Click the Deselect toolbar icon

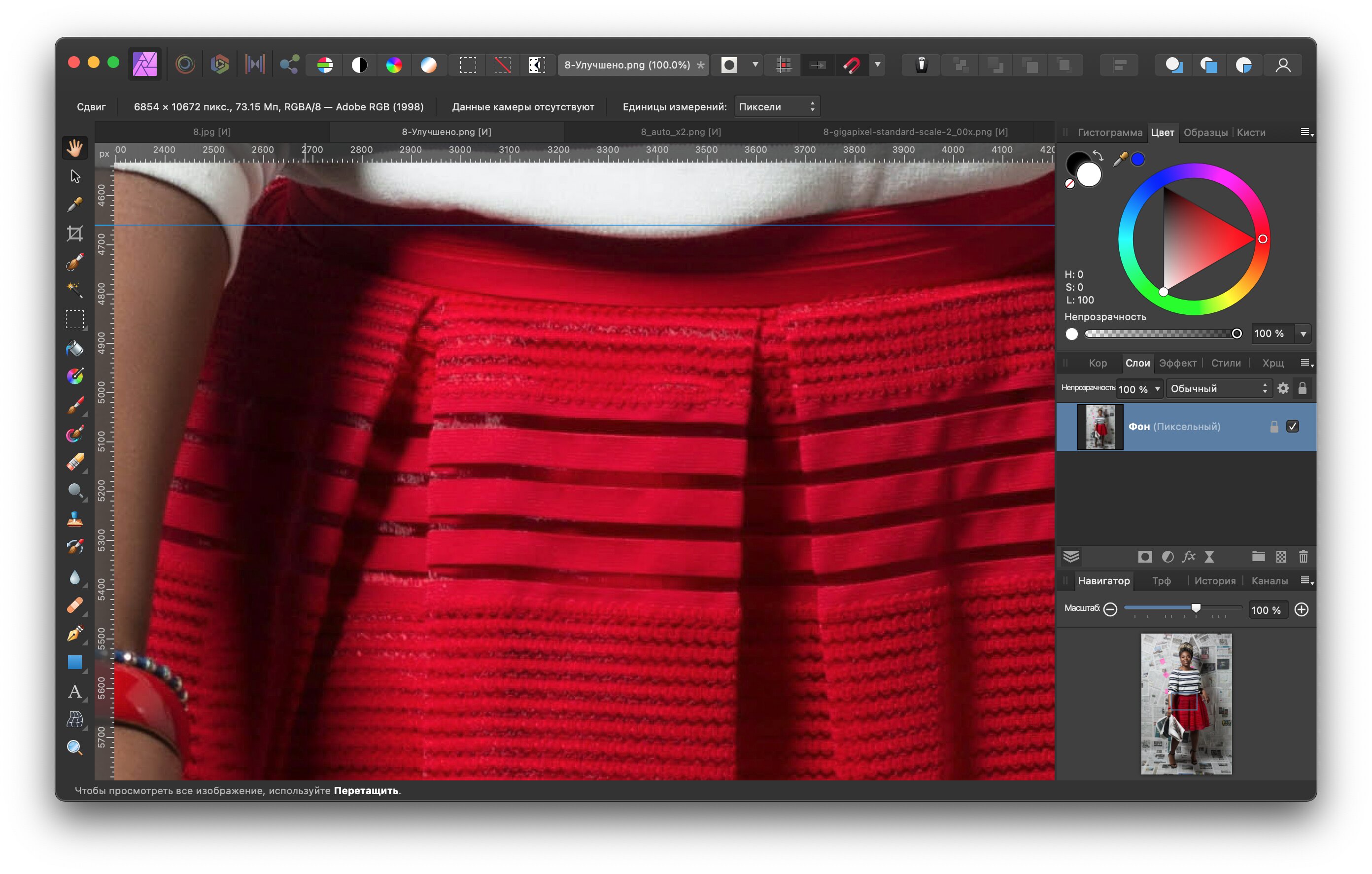[x=503, y=65]
